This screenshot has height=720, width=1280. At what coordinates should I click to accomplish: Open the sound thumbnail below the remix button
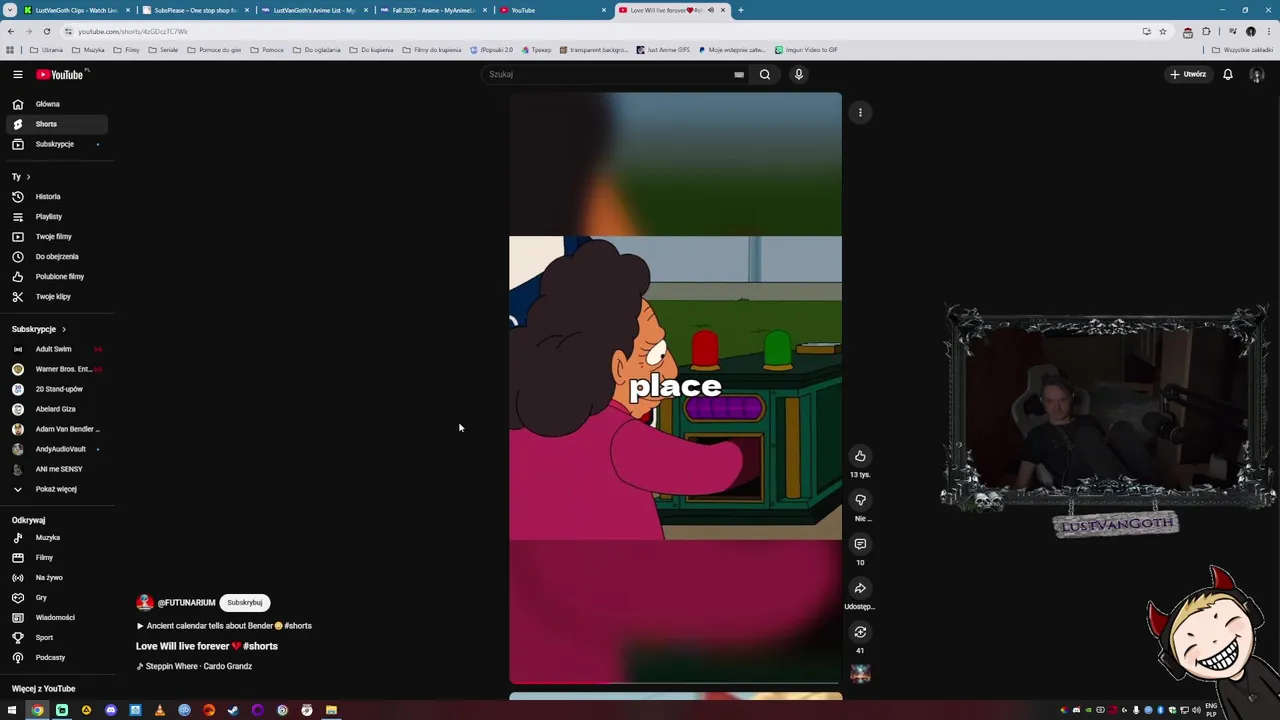(x=860, y=674)
